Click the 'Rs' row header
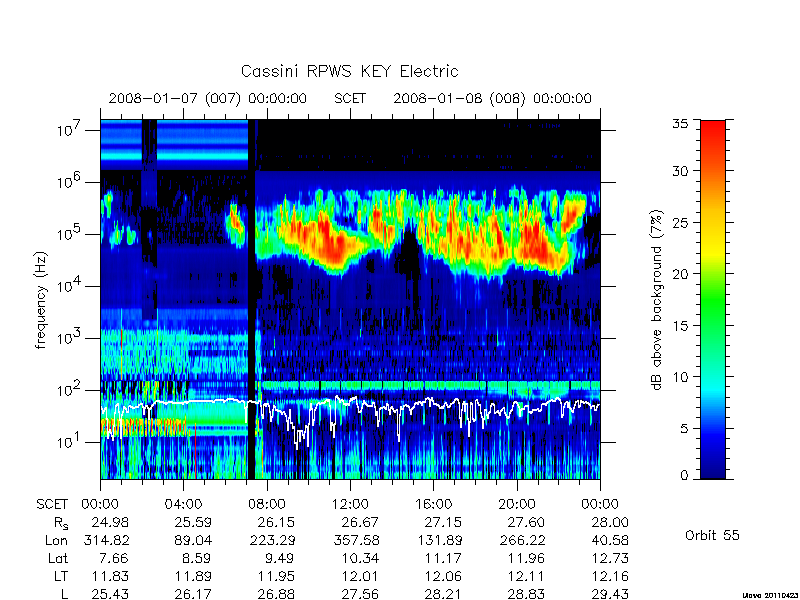 click(x=61, y=523)
